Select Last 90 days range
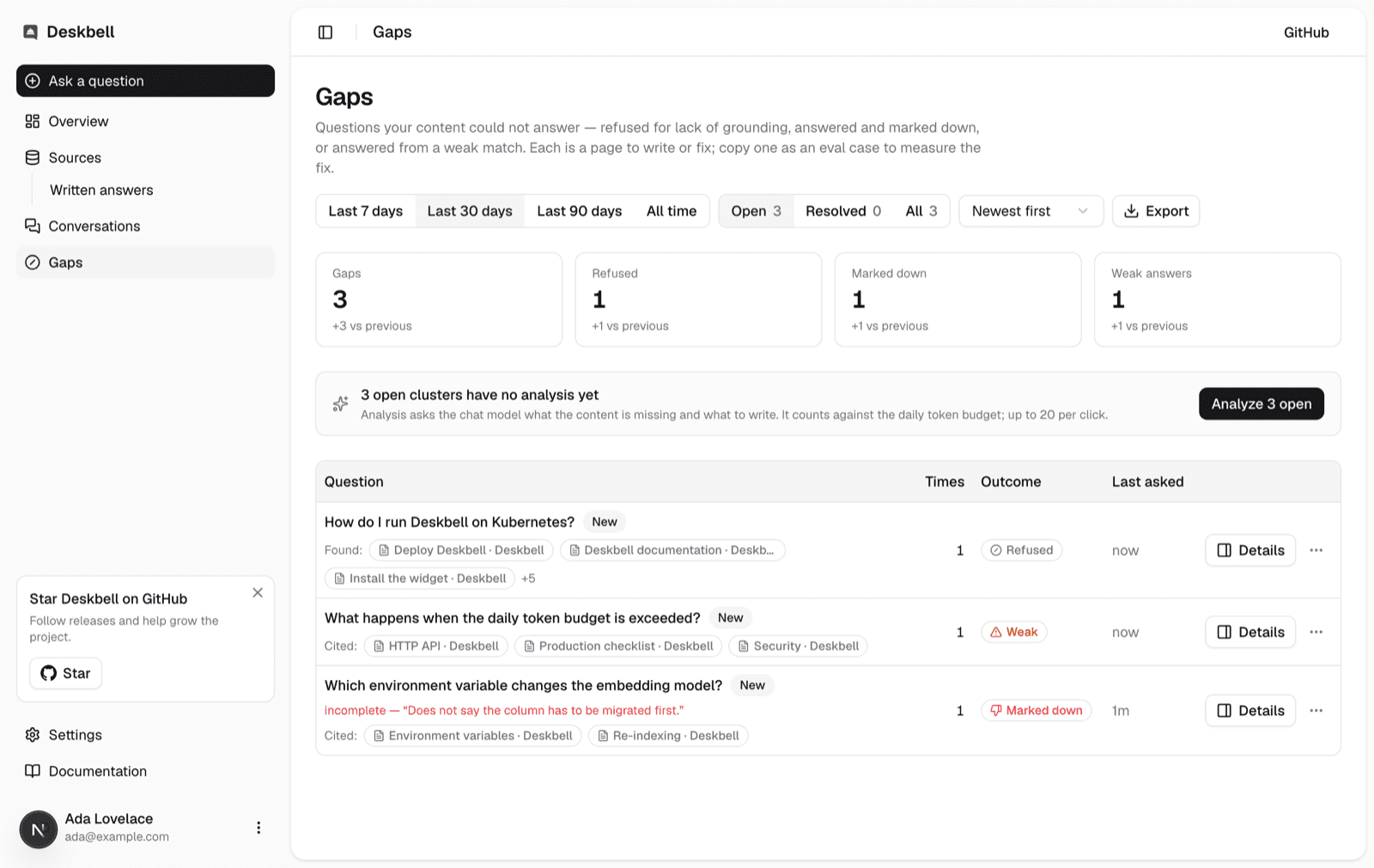This screenshot has width=1374, height=868. pos(580,211)
